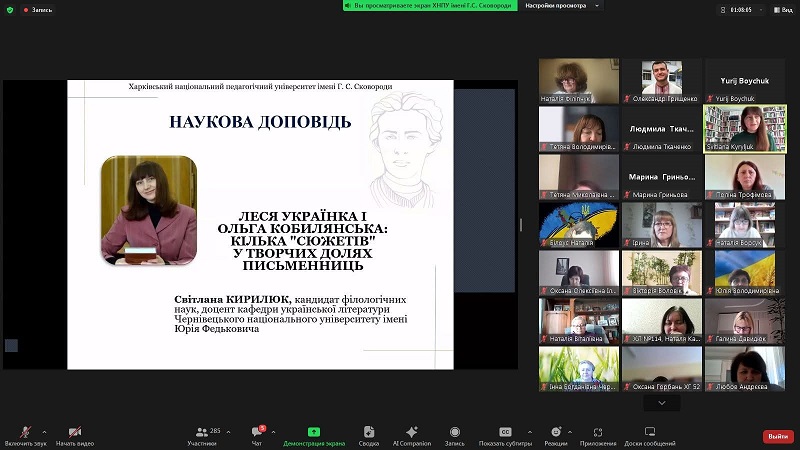Image resolution: width=800 pixels, height=450 pixels.
Task: Select Yurij Boychuk participant tile
Action: coord(745,81)
